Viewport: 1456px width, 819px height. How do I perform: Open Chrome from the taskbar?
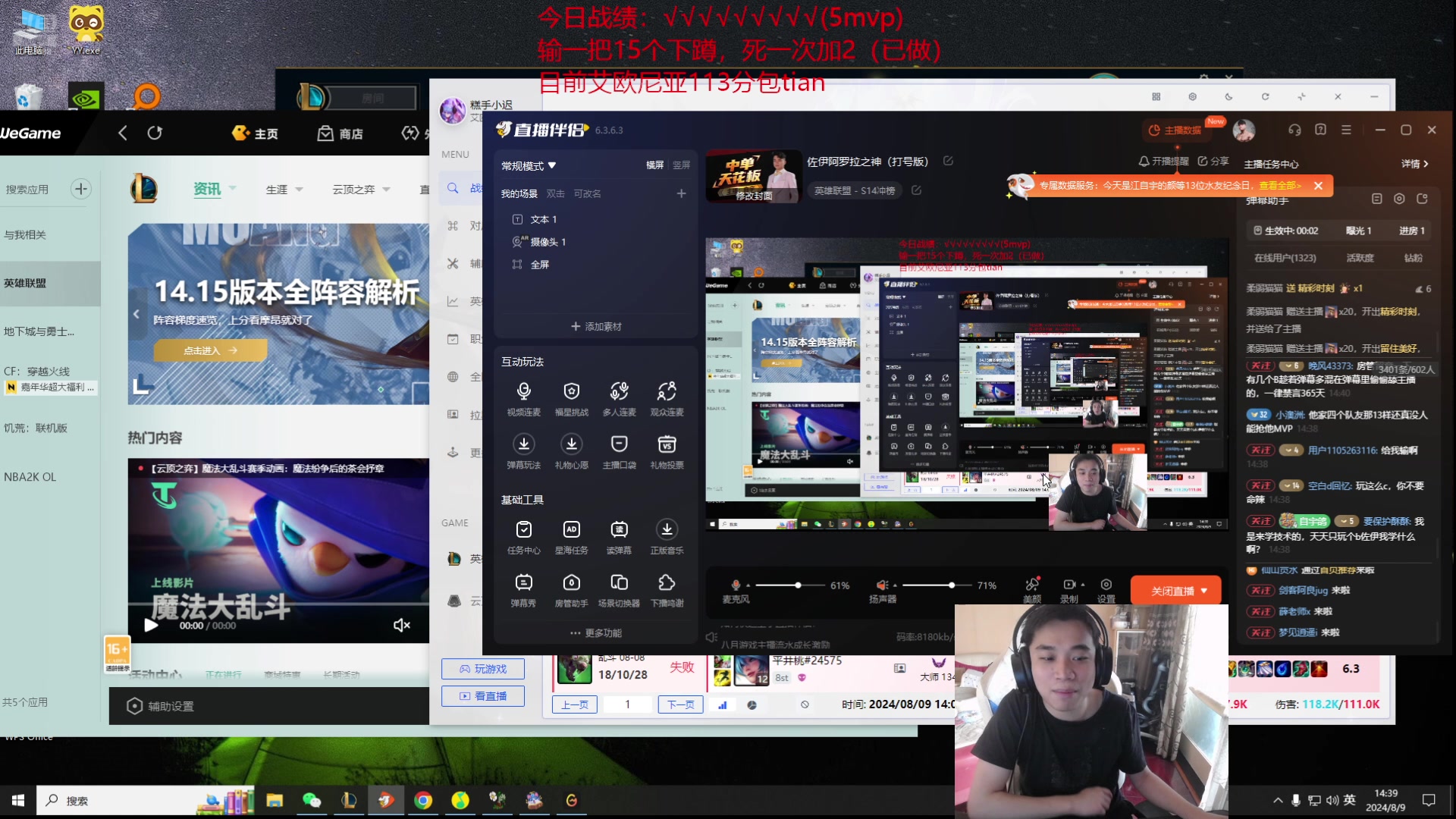coord(423,801)
